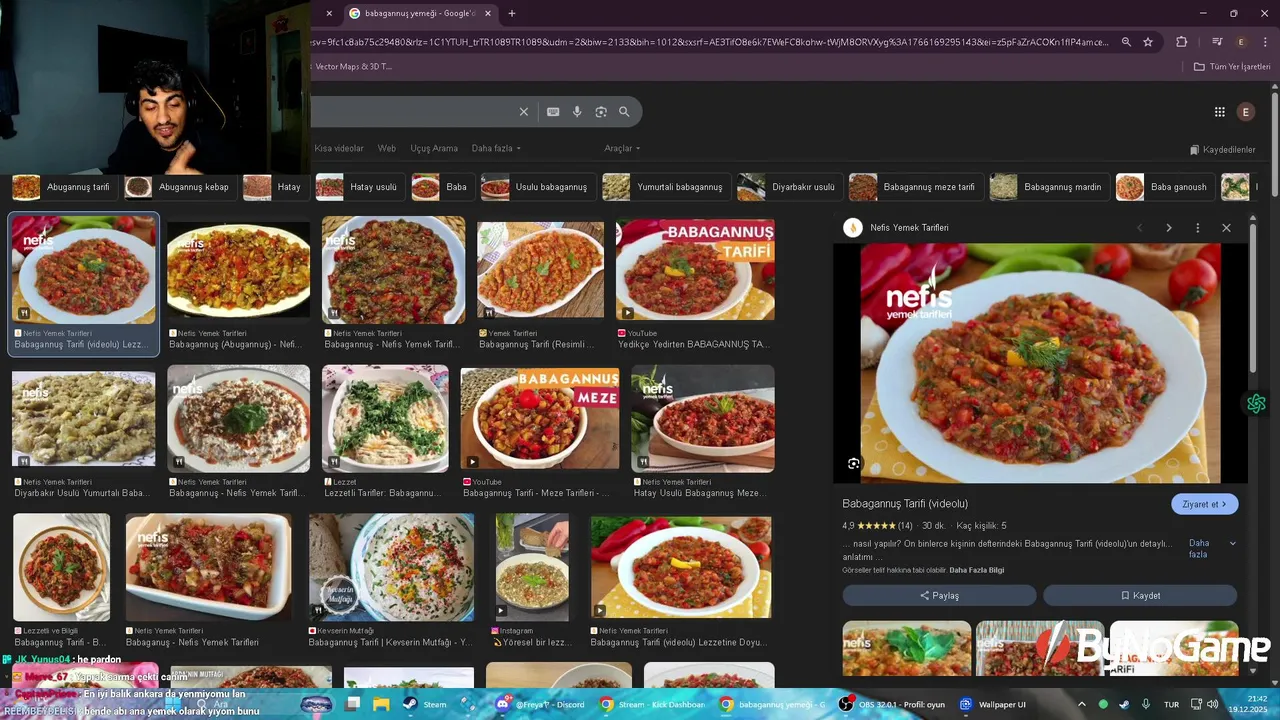Image resolution: width=1280 pixels, height=720 pixels.
Task: Open the Google apps grid
Action: [1219, 112]
